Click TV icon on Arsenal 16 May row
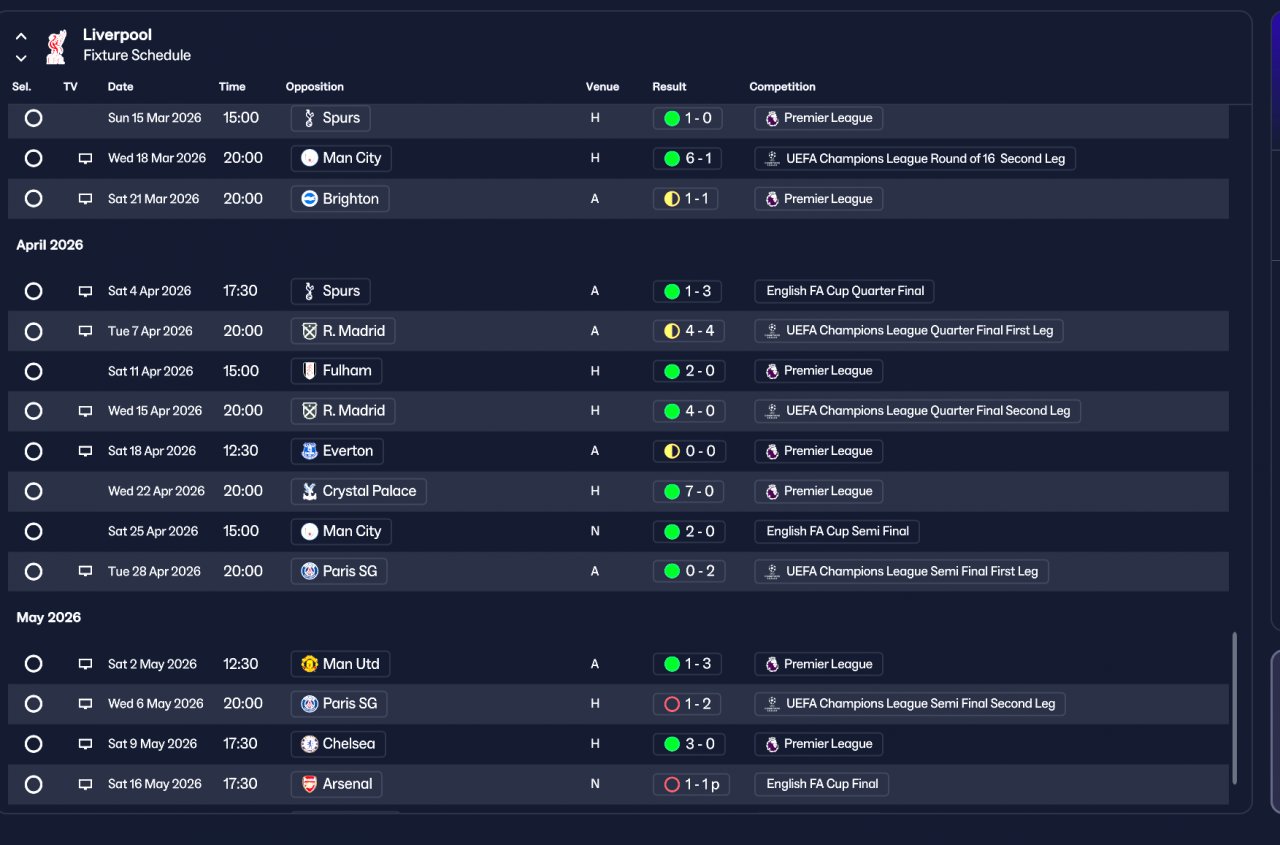This screenshot has width=1280, height=845. pos(85,784)
